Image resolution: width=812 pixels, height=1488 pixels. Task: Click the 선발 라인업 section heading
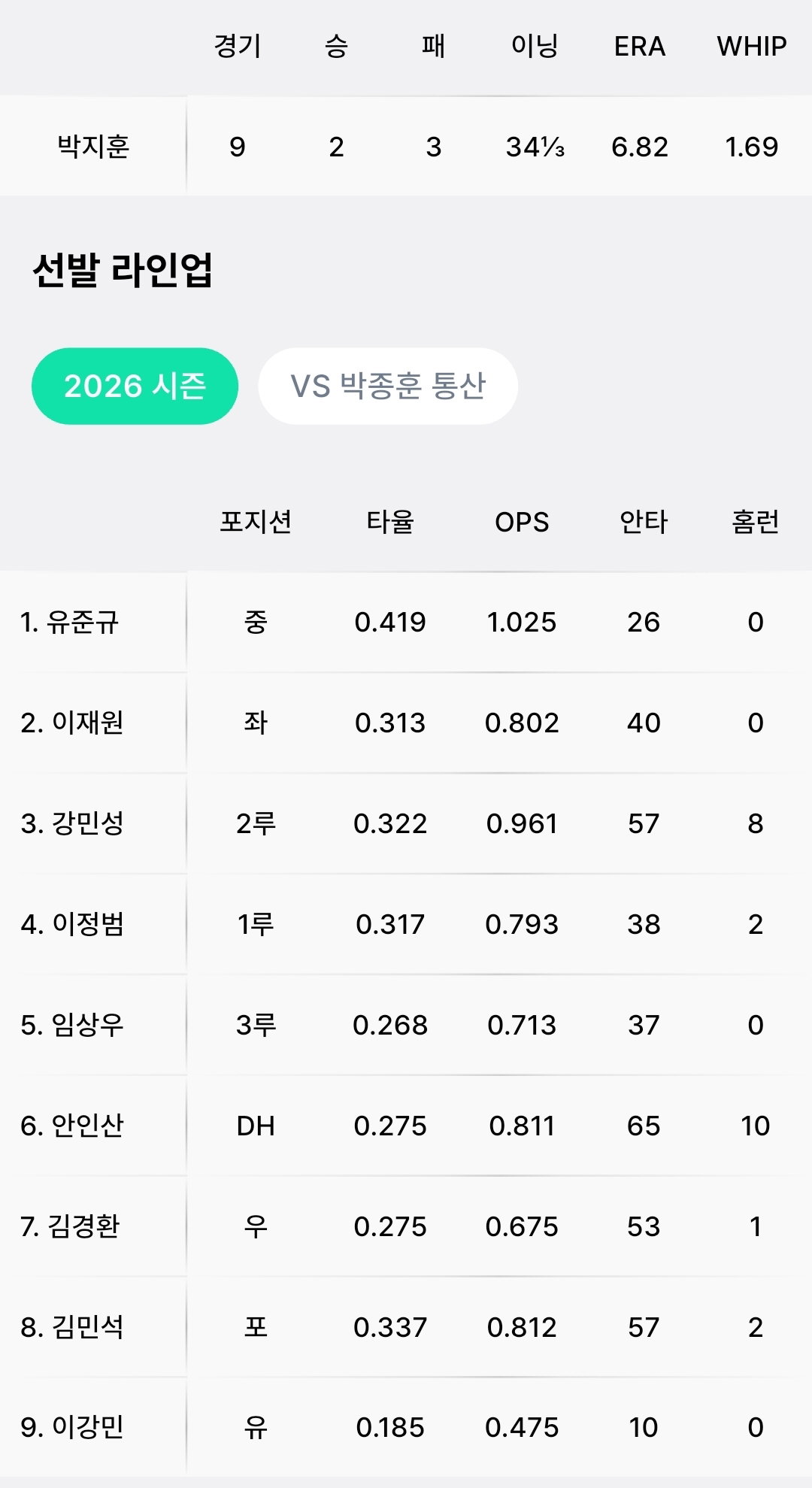[123, 271]
